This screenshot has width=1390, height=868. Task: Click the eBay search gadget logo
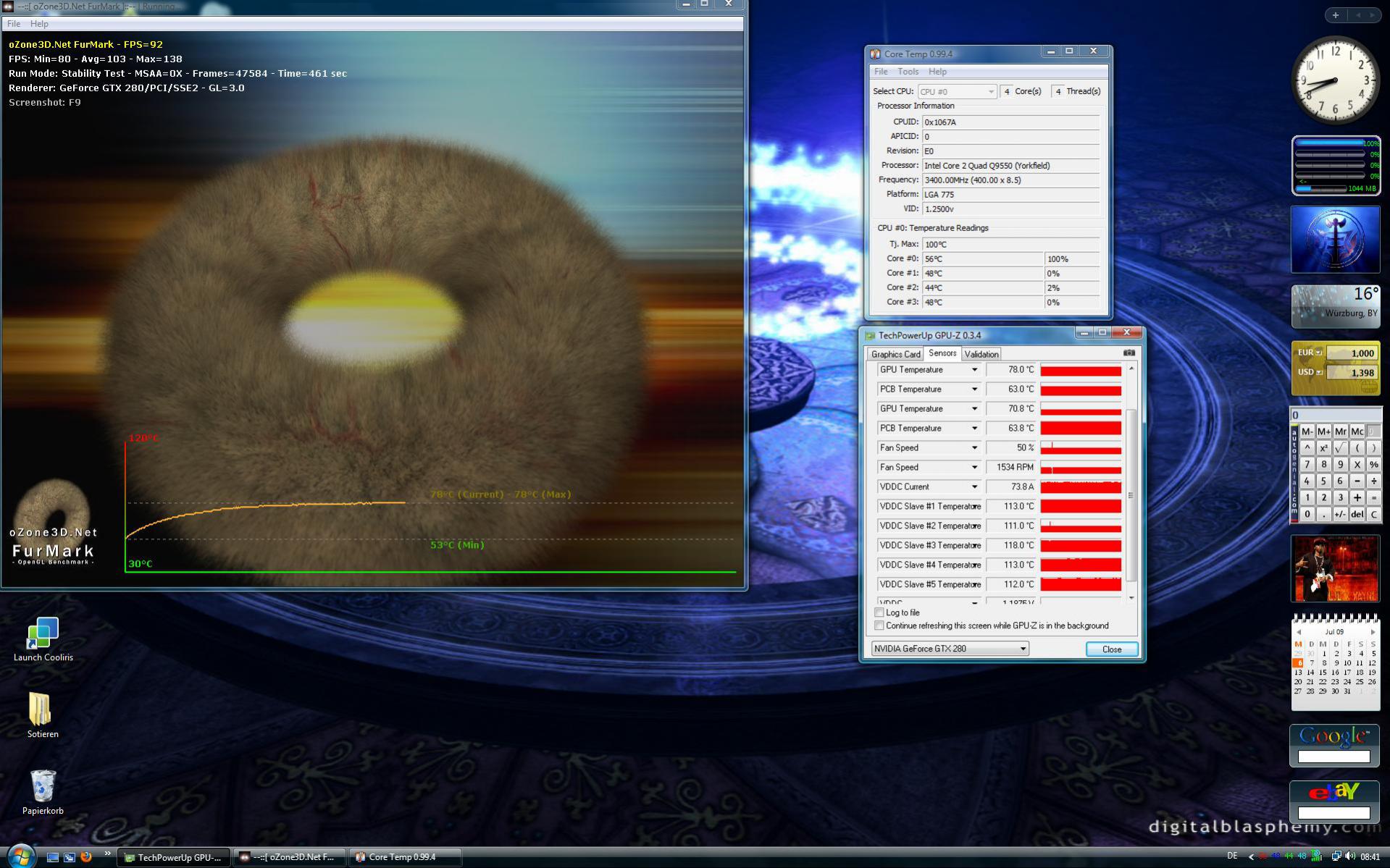(x=1334, y=792)
